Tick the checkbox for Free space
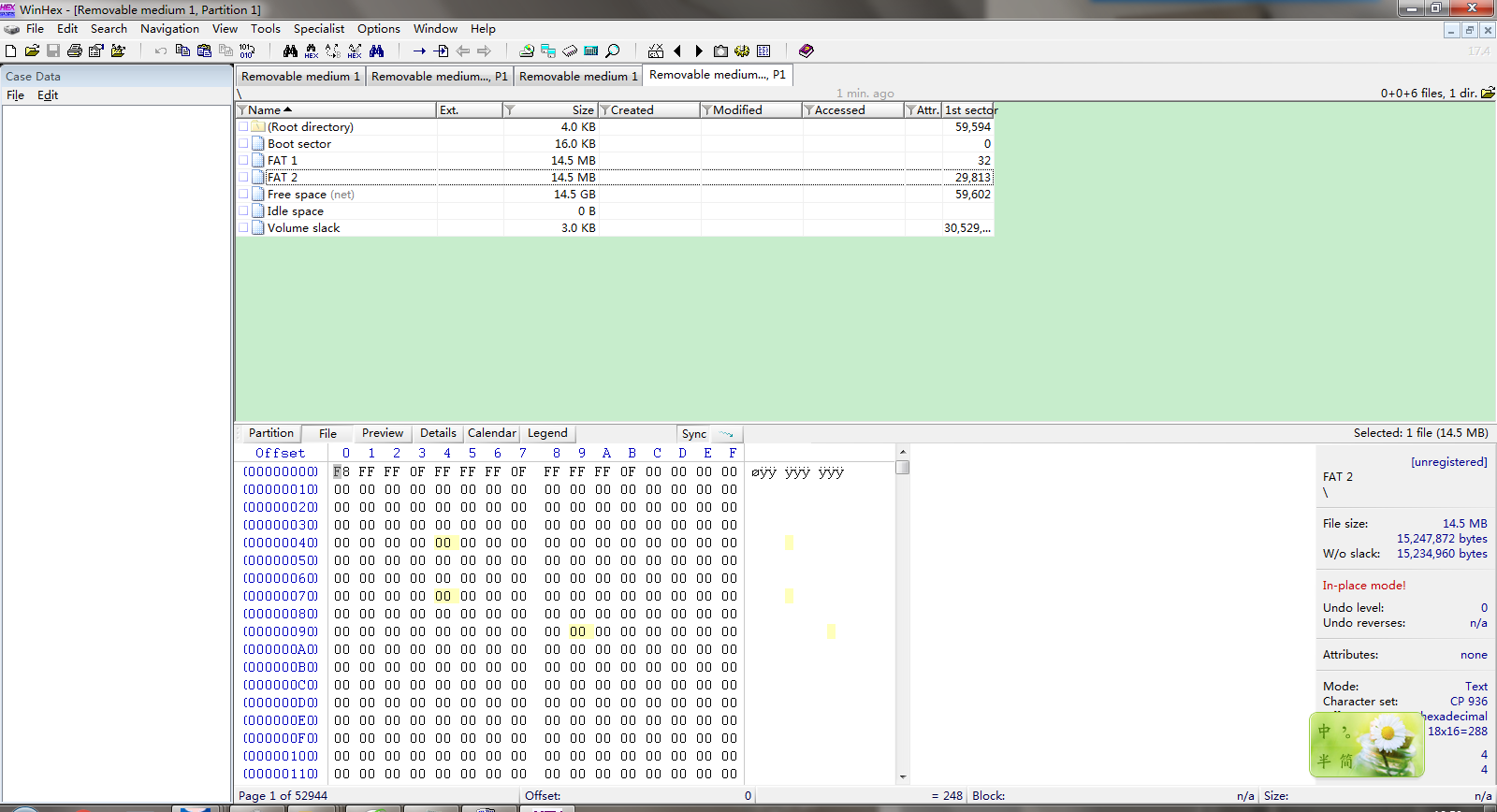Screen dimensions: 1497x812 pyautogui.click(x=243, y=194)
